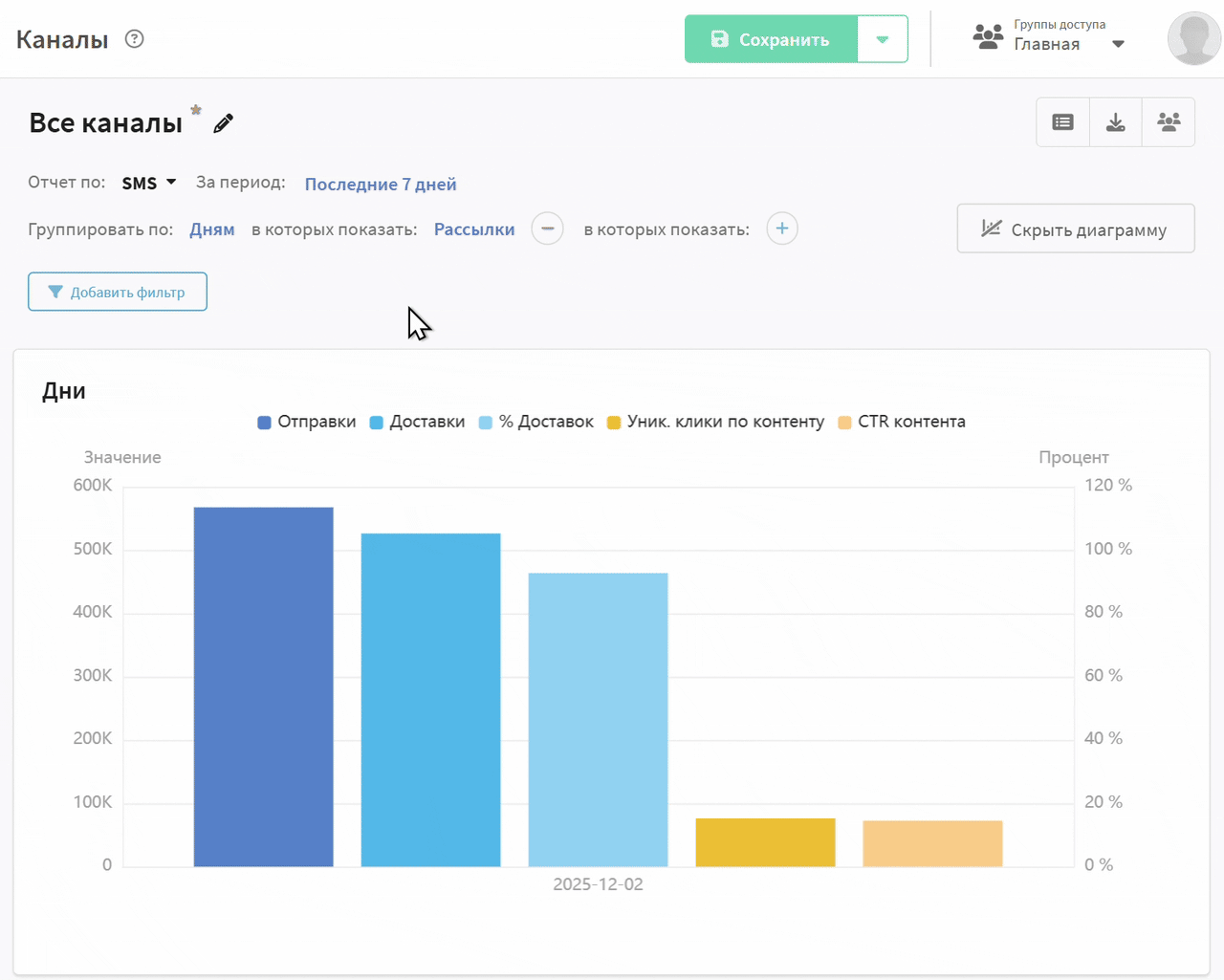
Task: Hide the CTR контента series in legend
Action: [x=901, y=422]
